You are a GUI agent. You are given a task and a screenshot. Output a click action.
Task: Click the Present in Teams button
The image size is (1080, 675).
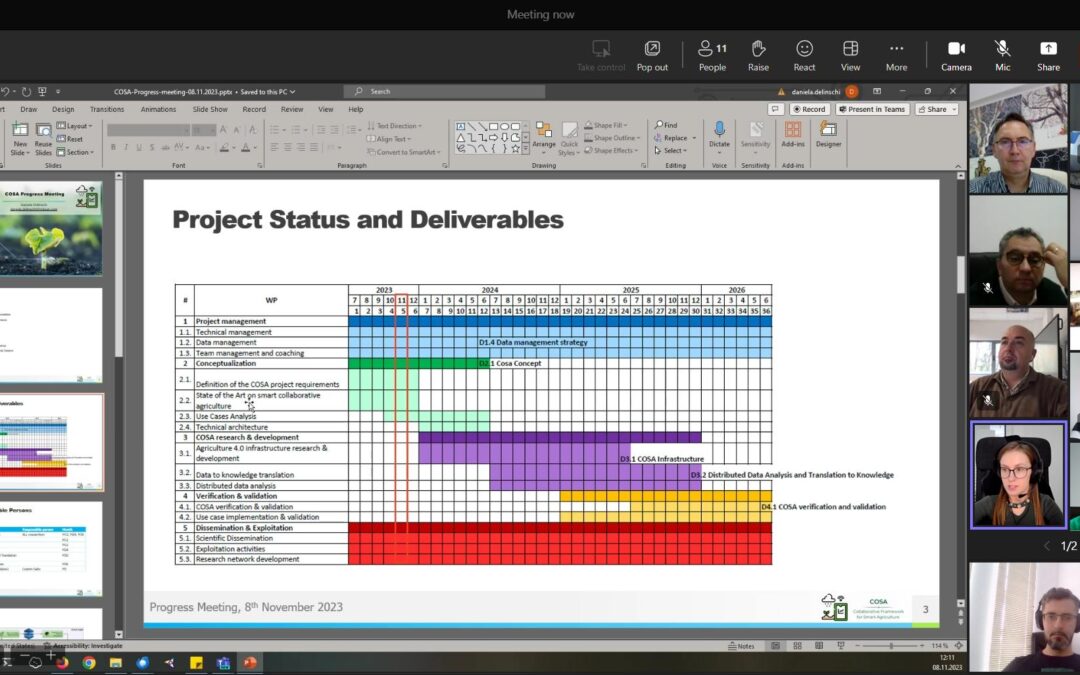pyautogui.click(x=872, y=109)
